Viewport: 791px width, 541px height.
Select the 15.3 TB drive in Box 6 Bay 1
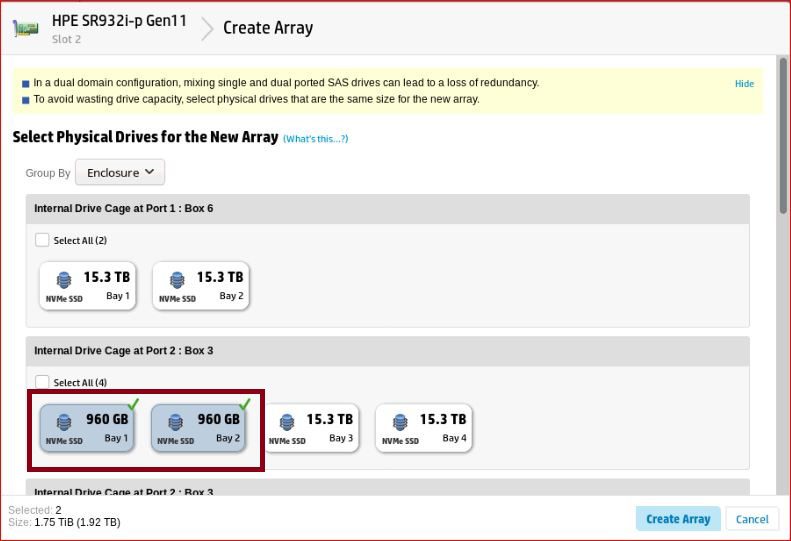[87, 286]
